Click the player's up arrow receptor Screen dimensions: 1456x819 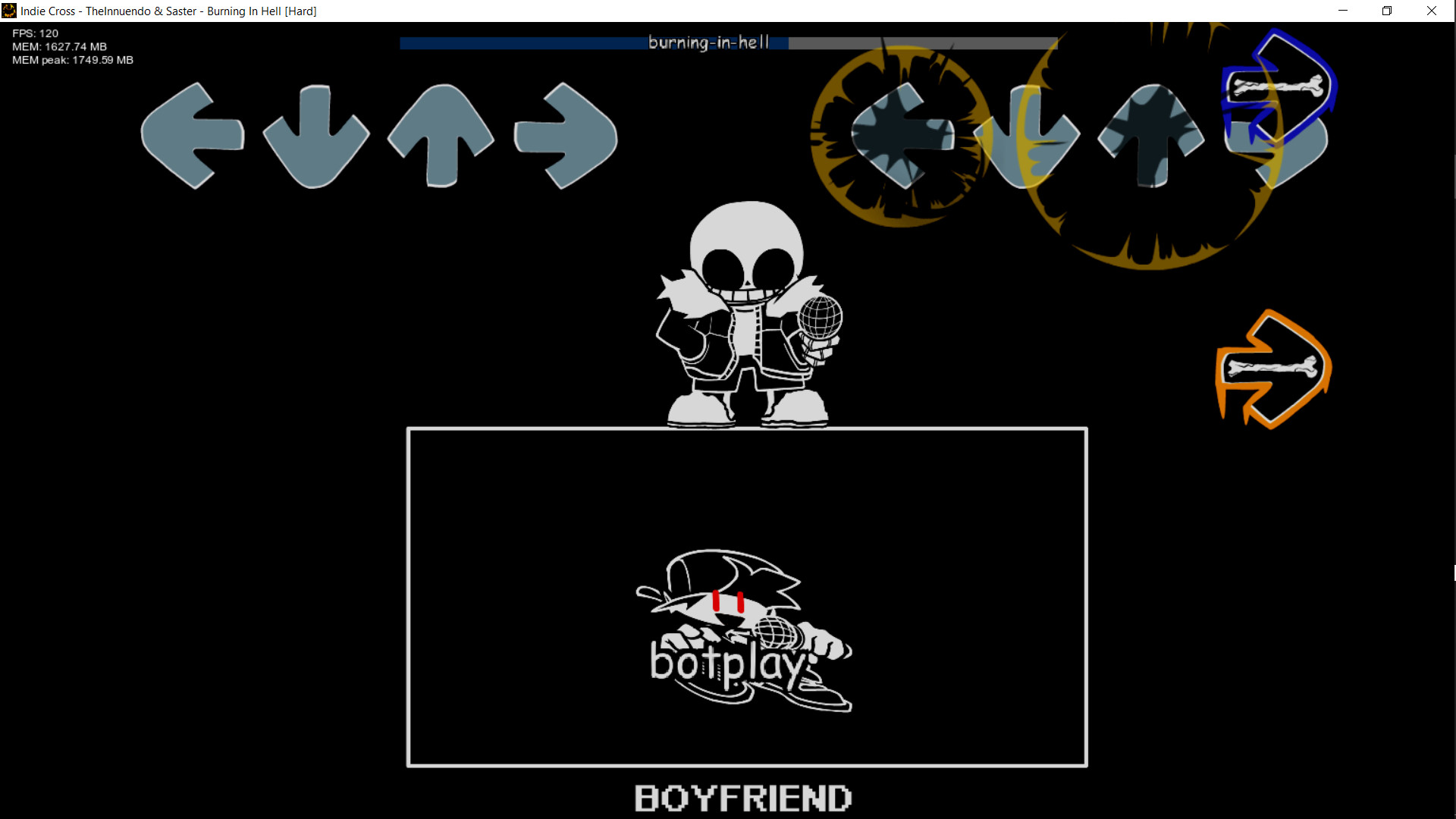click(1151, 135)
